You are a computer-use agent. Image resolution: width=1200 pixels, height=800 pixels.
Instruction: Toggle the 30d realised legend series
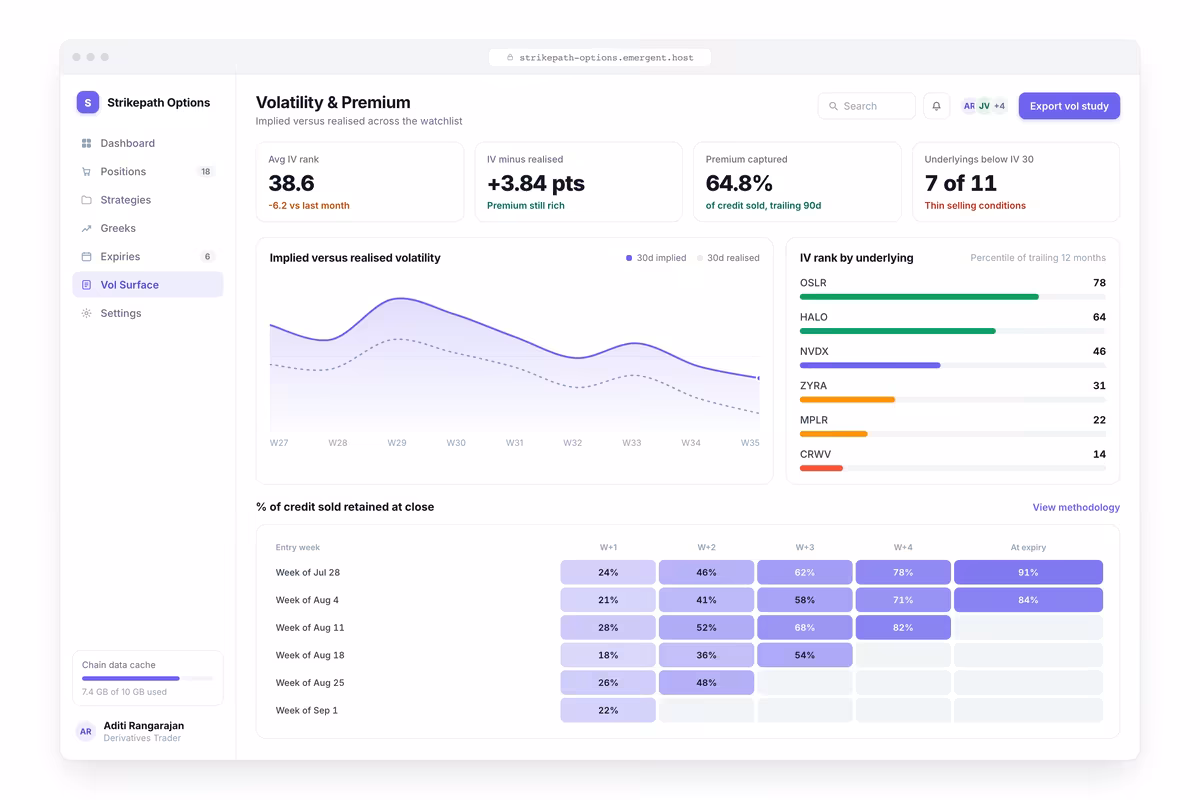click(x=728, y=258)
